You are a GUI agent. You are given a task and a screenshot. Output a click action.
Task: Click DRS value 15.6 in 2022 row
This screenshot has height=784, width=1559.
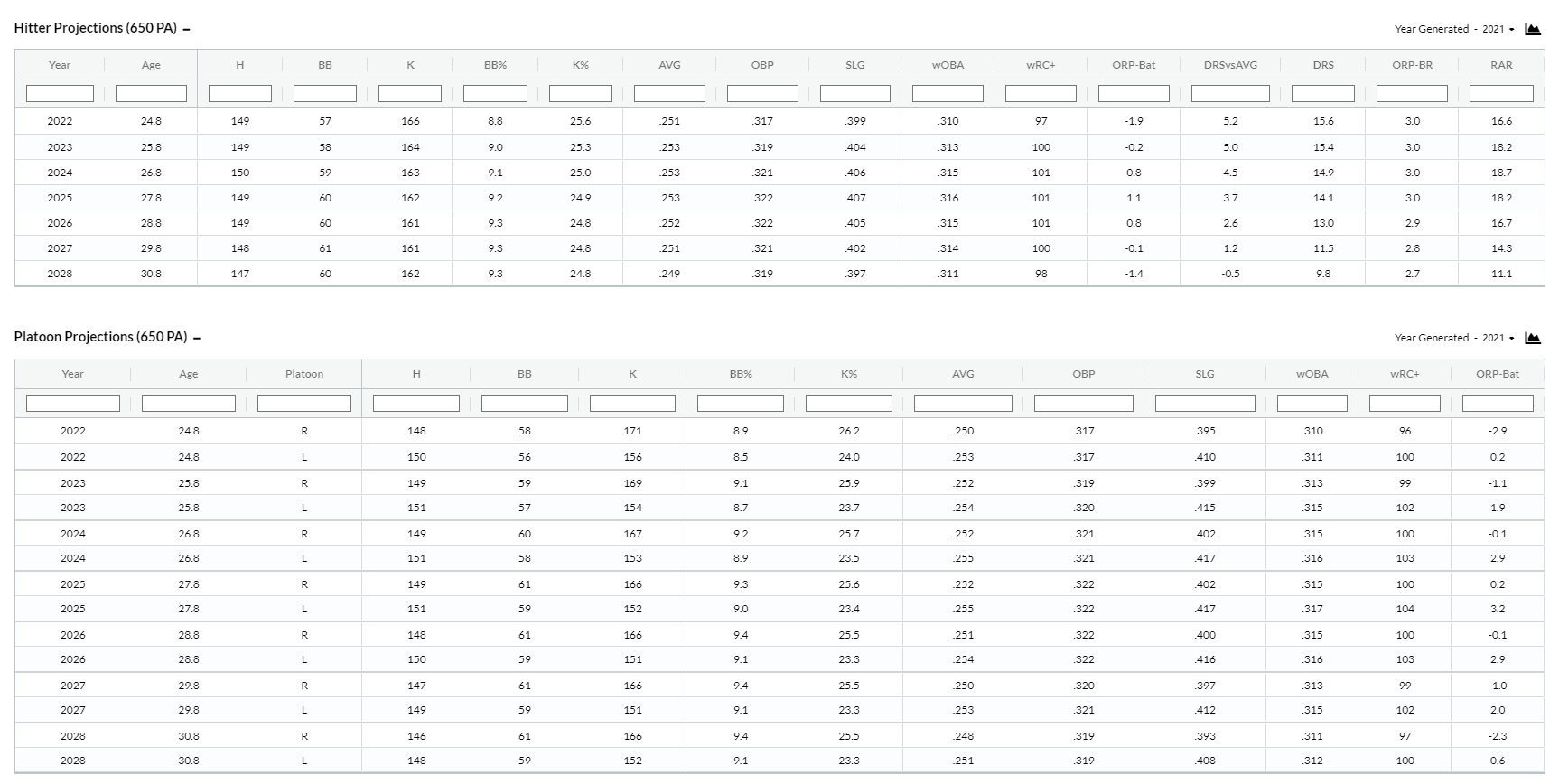tap(1323, 121)
